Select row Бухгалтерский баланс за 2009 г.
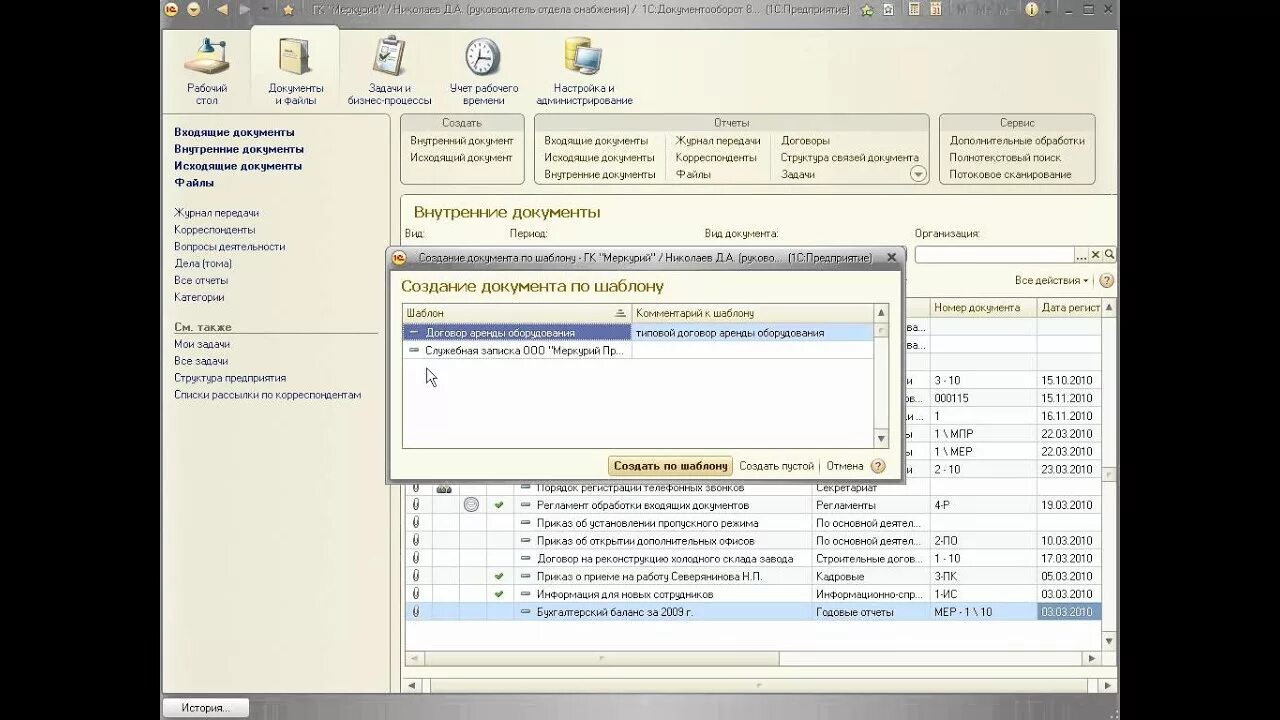Screen dimensions: 1280x720 coord(753,612)
